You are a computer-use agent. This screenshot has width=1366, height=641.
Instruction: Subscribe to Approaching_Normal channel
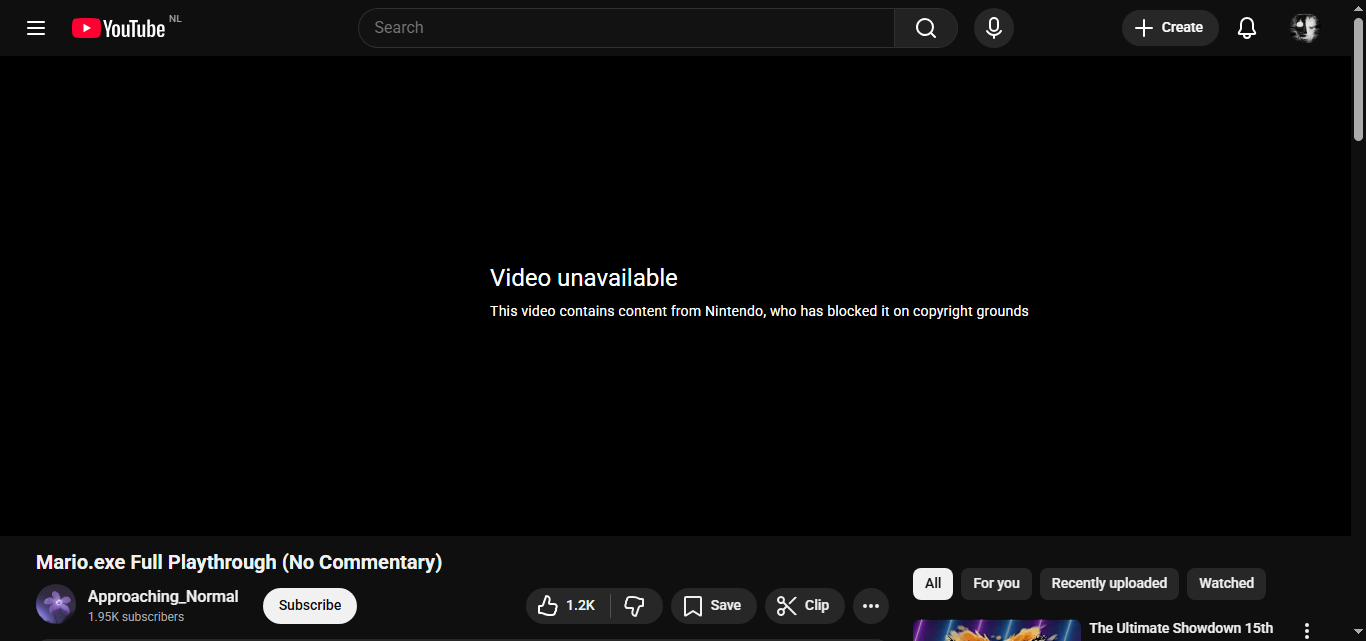tap(310, 606)
